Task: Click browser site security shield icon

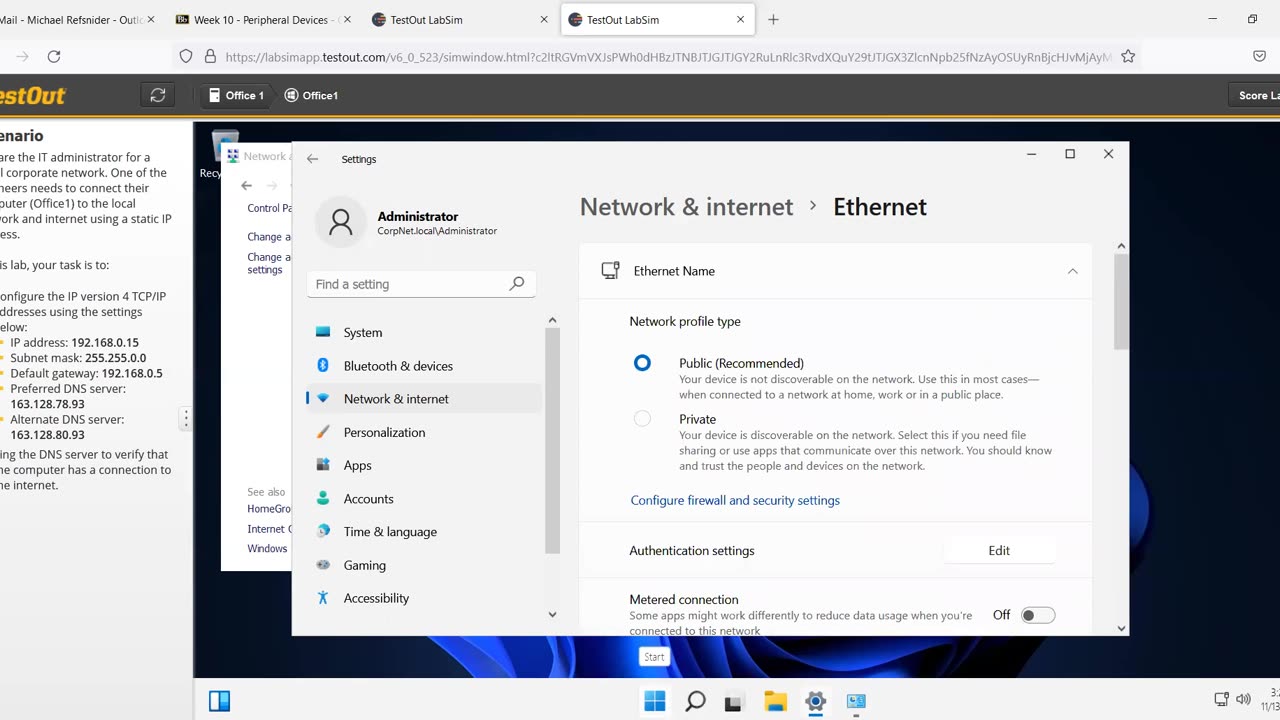Action: tap(186, 57)
